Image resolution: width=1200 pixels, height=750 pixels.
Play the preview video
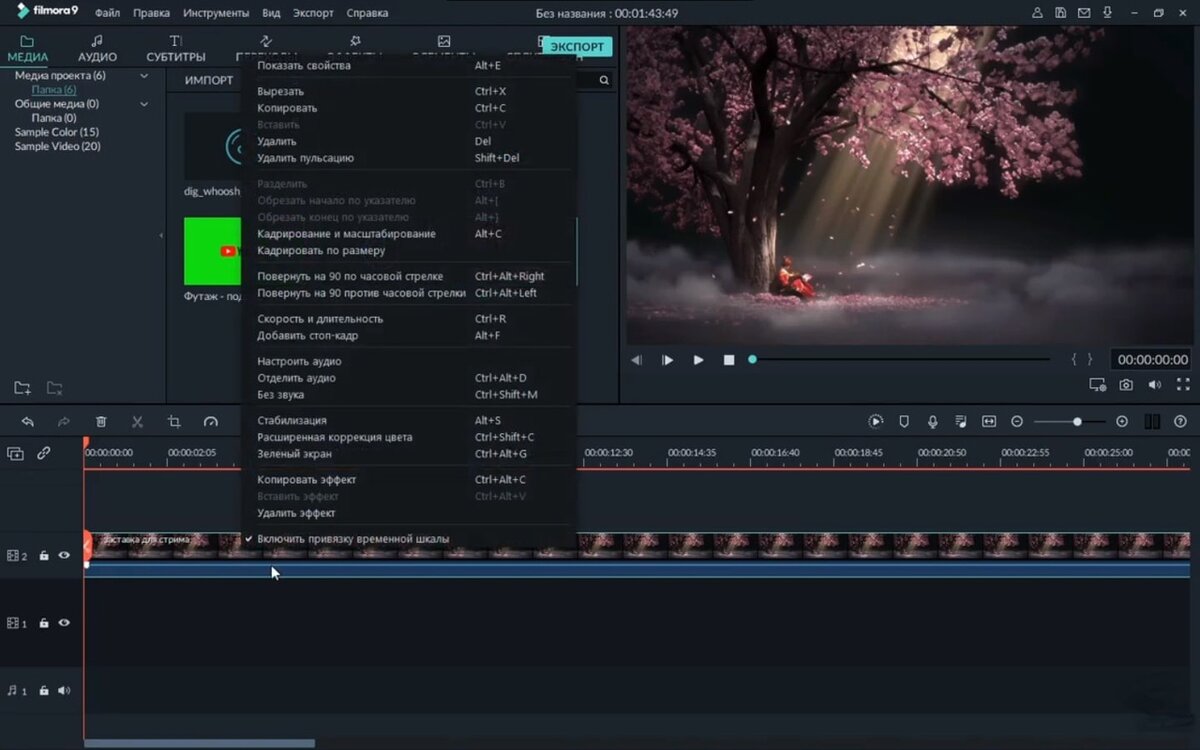pos(698,360)
